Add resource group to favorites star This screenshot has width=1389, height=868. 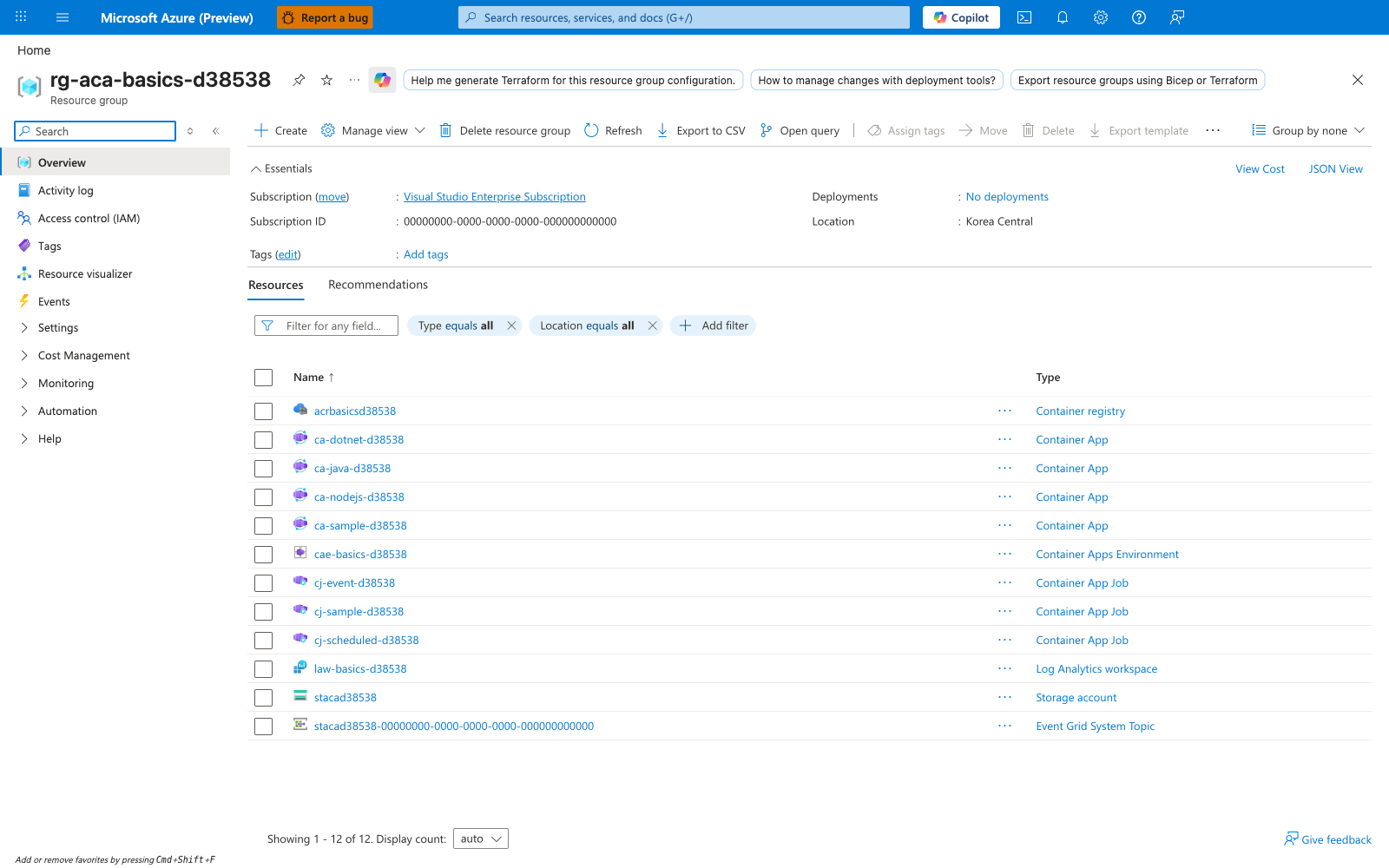click(x=326, y=80)
